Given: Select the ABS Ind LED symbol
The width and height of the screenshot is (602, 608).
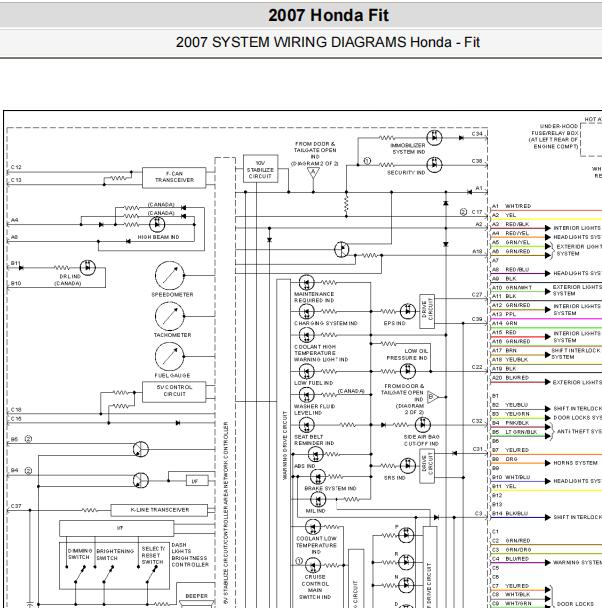Looking at the screenshot, I should click(316, 454).
